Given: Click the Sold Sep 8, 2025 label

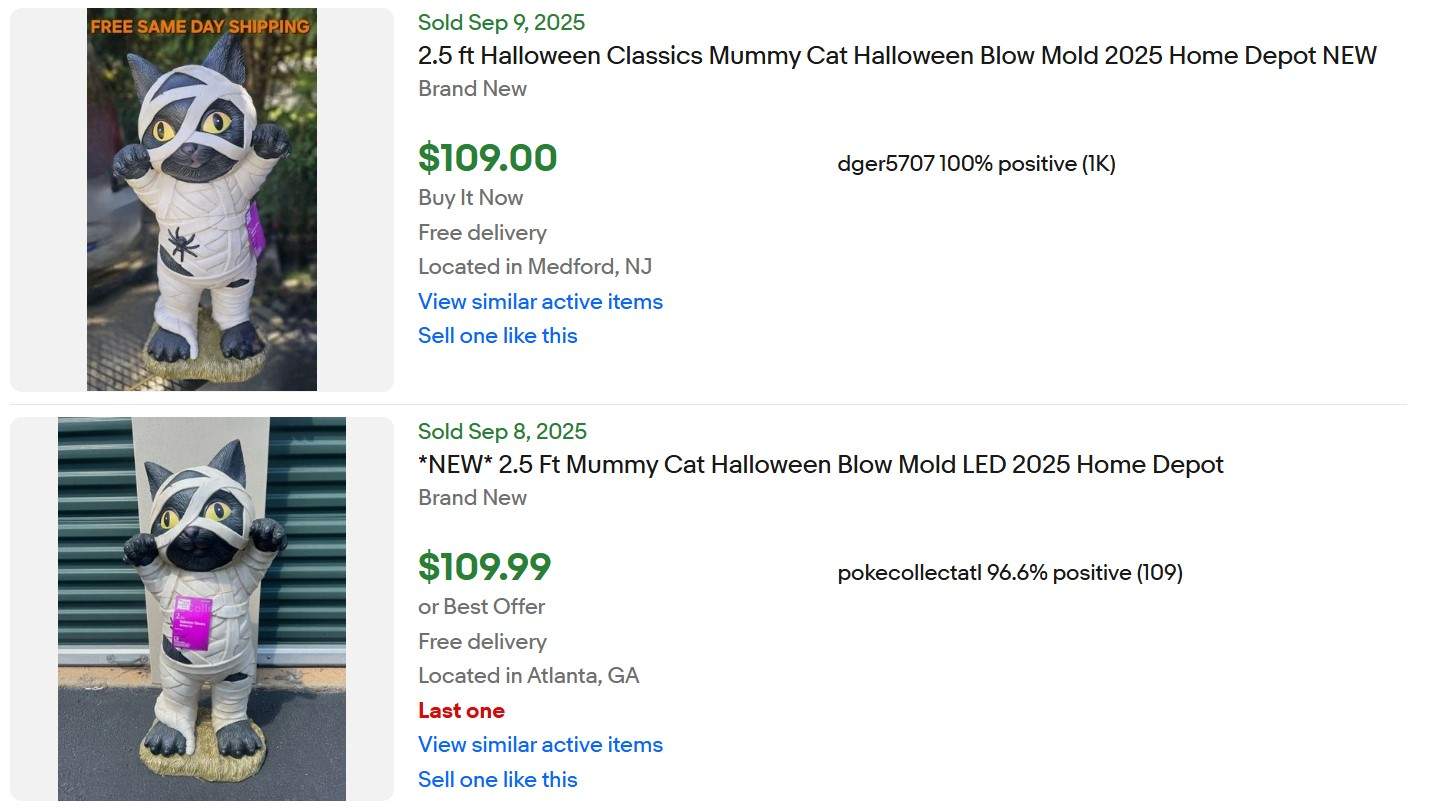Looking at the screenshot, I should [501, 431].
